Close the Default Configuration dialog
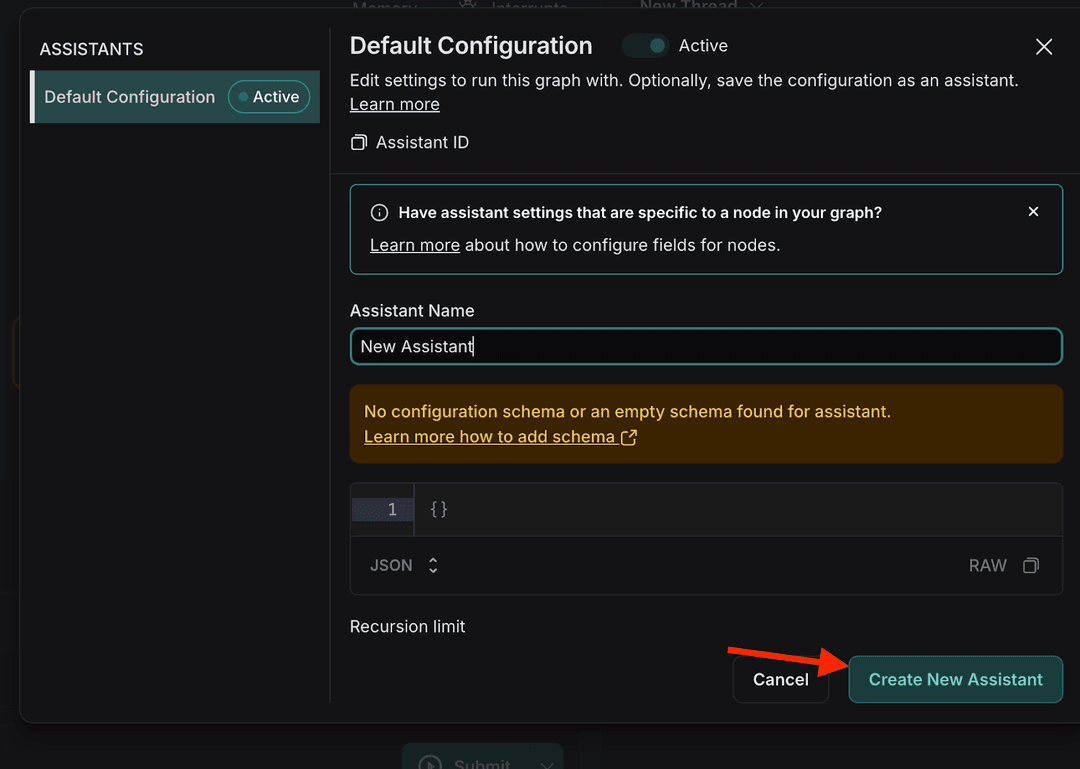This screenshot has height=769, width=1080. click(x=1044, y=46)
